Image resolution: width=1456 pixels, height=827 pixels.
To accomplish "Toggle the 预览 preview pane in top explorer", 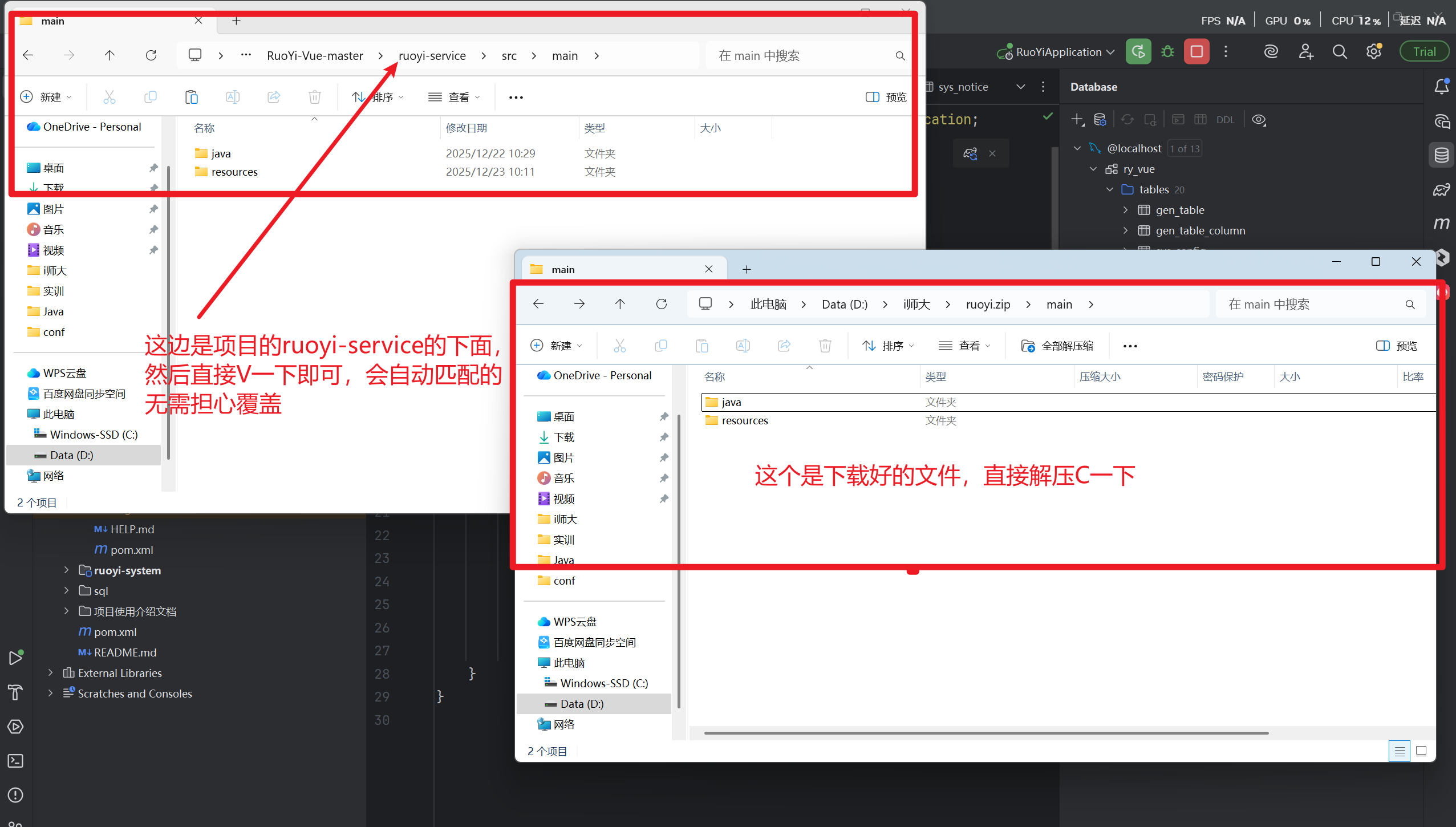I will coord(885,97).
